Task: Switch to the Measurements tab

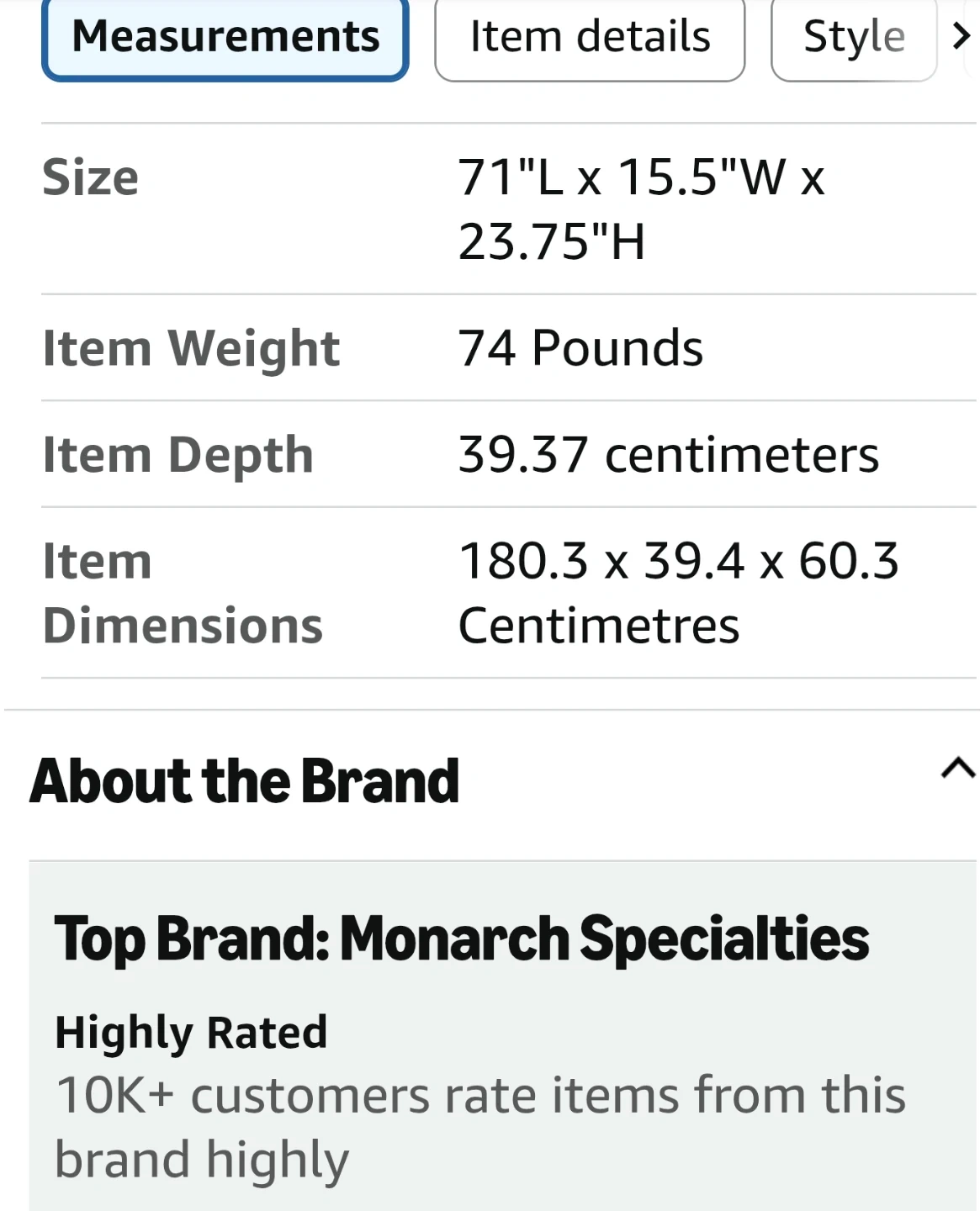Action: (225, 37)
